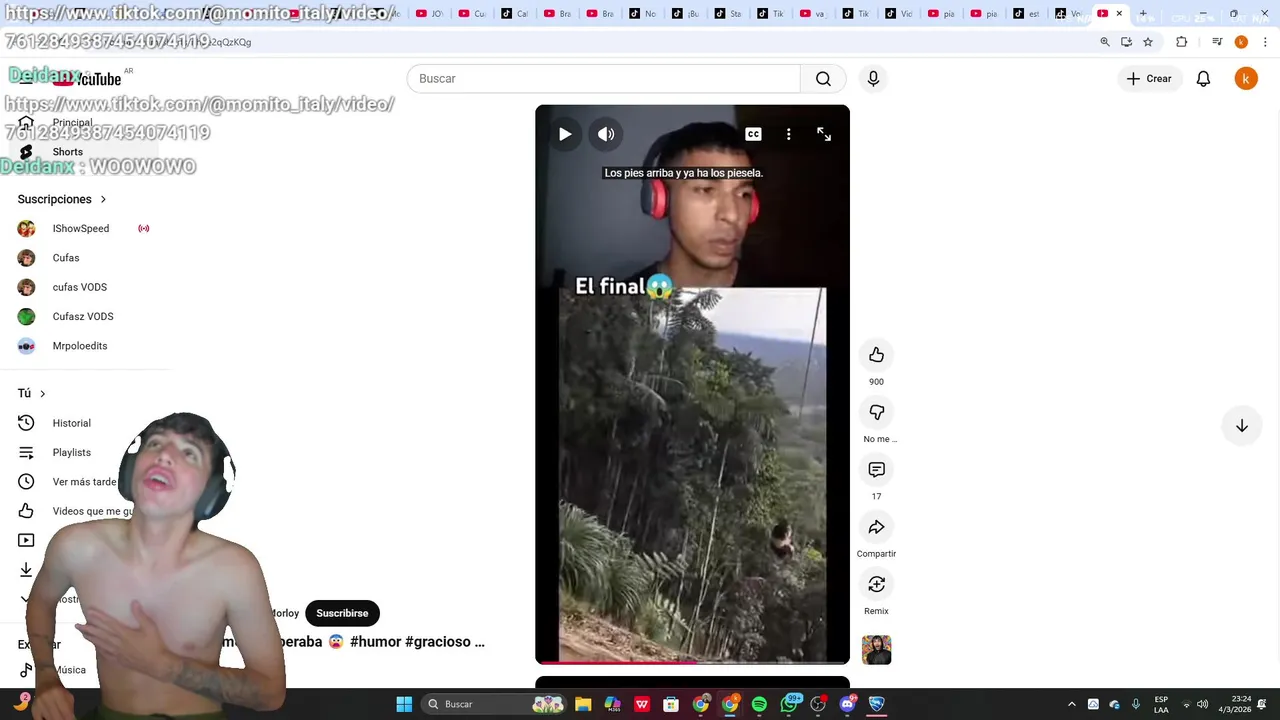Switch to the 'Cal' TikTok tab

tap(515, 14)
